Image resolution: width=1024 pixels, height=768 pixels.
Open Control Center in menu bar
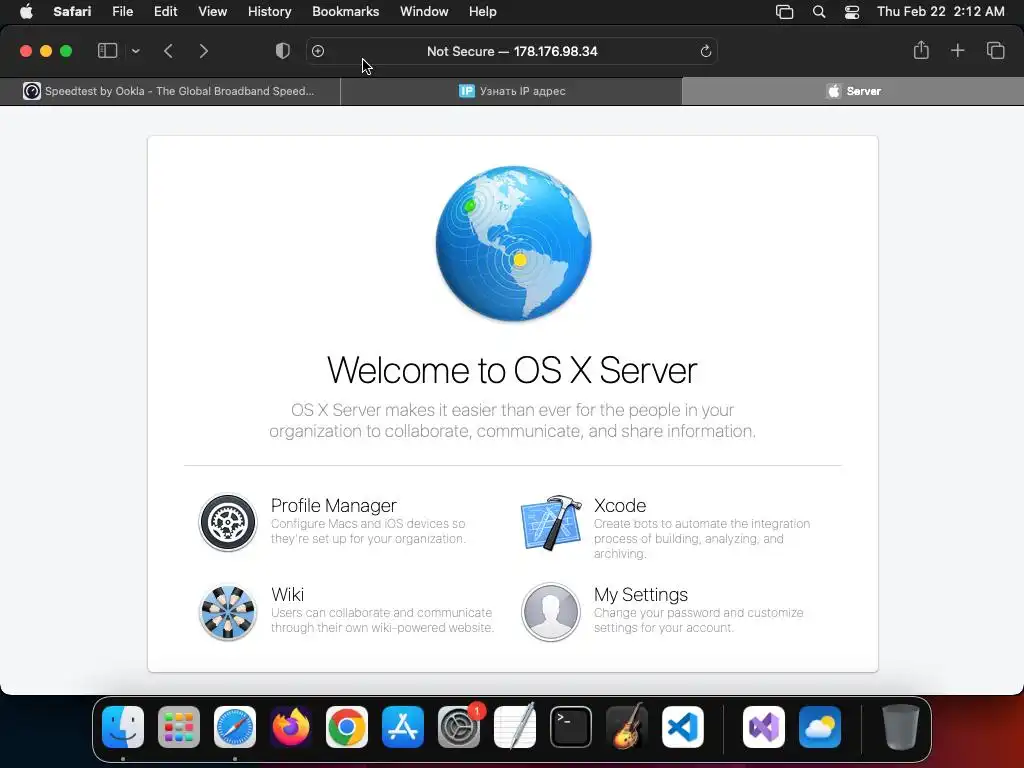(x=852, y=11)
